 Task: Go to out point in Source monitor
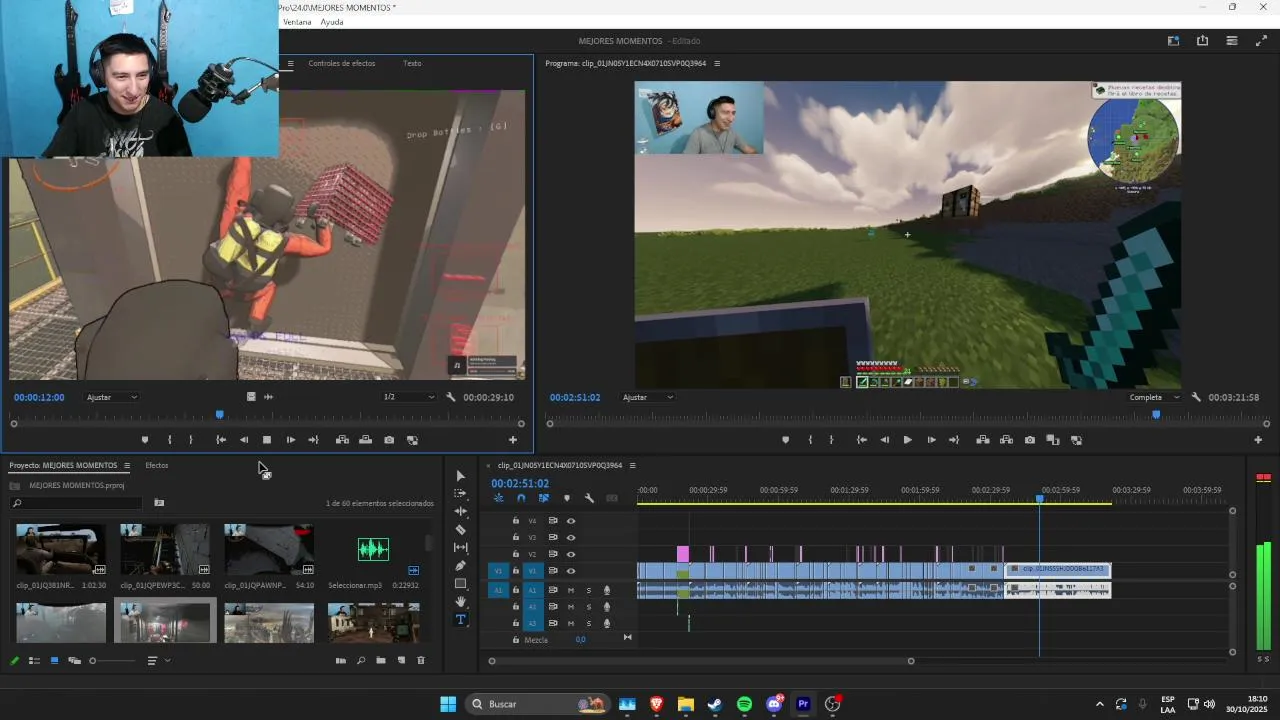(313, 440)
